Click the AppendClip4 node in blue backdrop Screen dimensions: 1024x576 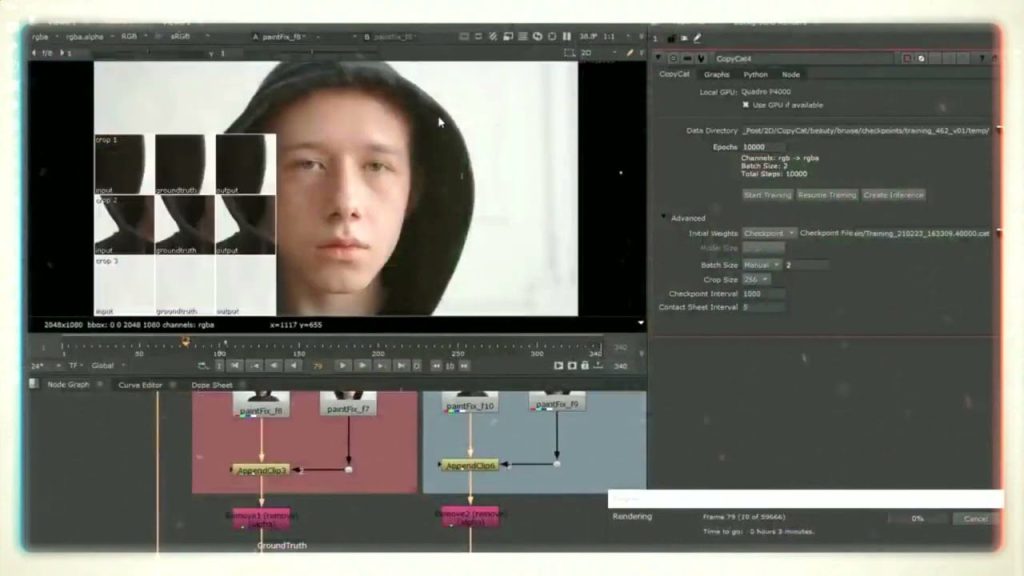[470, 465]
